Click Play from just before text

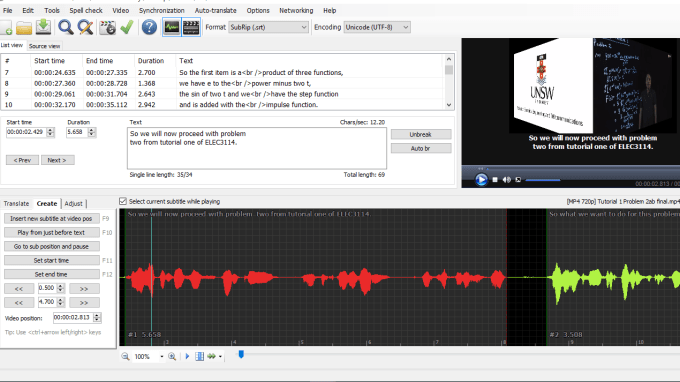coord(52,232)
